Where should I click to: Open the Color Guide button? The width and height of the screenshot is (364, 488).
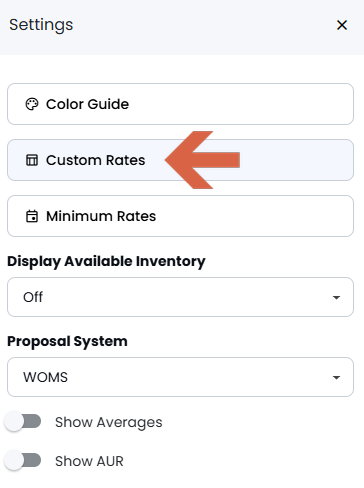180,104
